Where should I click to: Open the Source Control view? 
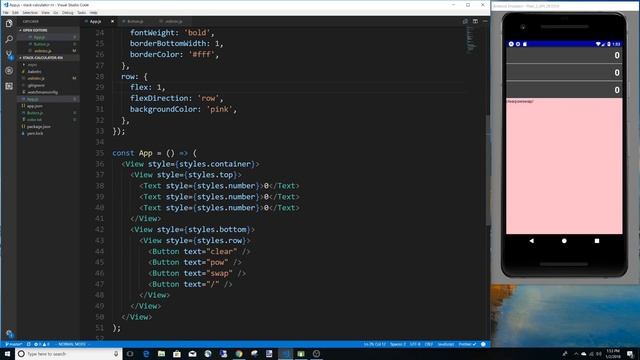pyautogui.click(x=9, y=55)
